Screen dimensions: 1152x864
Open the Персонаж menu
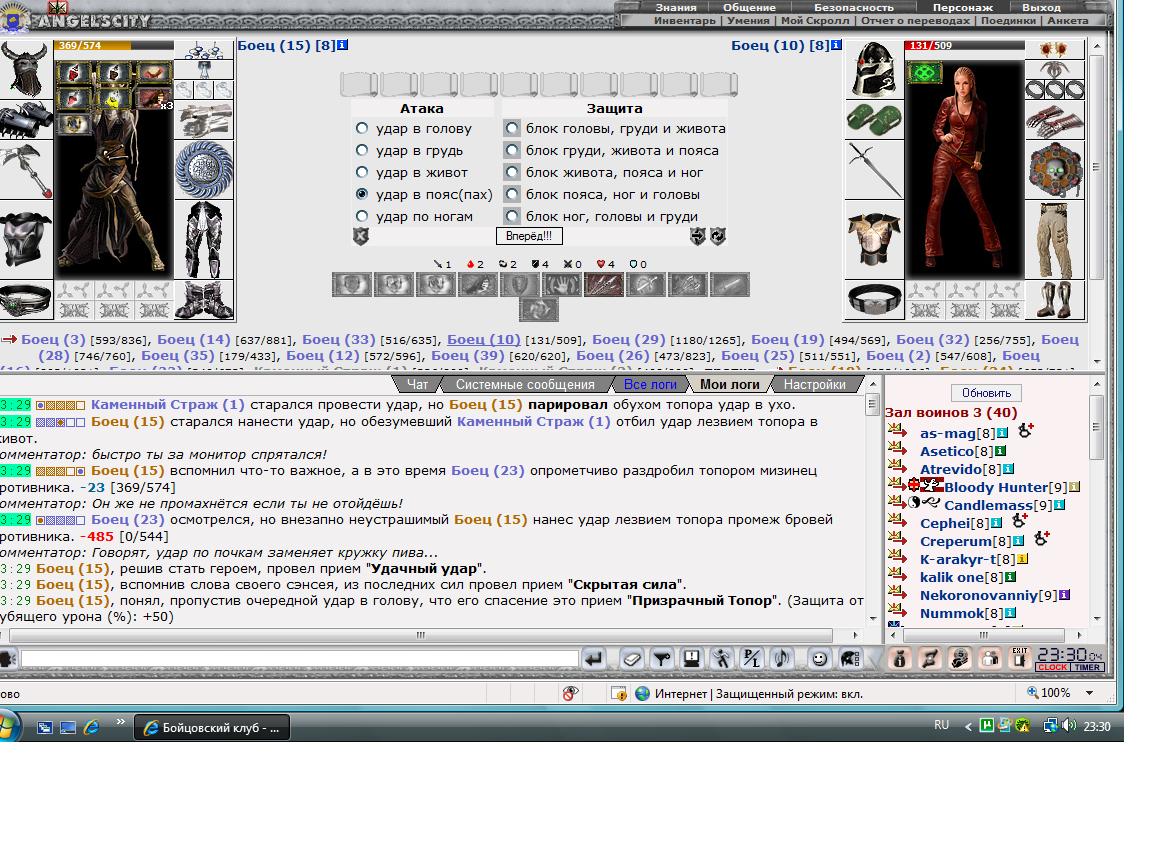click(x=962, y=7)
